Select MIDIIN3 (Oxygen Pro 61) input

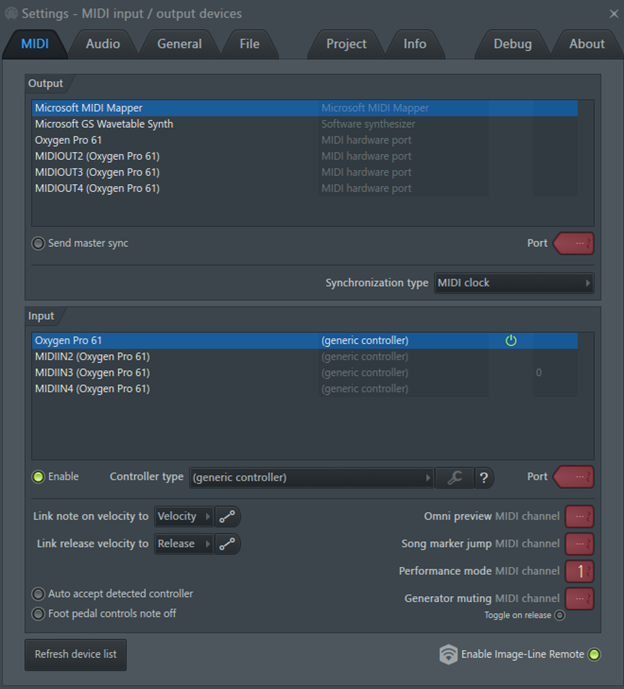coord(305,373)
